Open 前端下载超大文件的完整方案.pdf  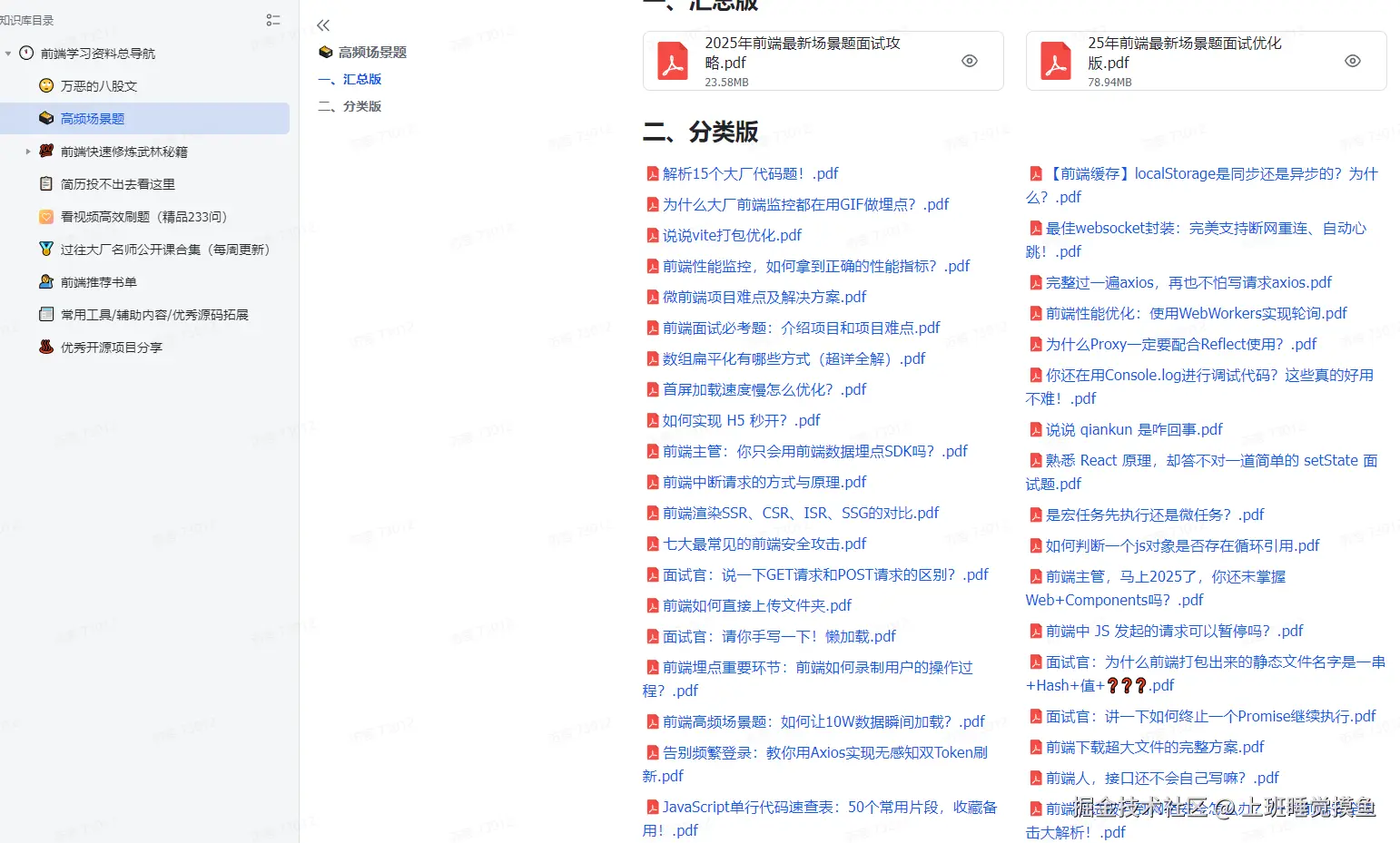coord(1155,747)
